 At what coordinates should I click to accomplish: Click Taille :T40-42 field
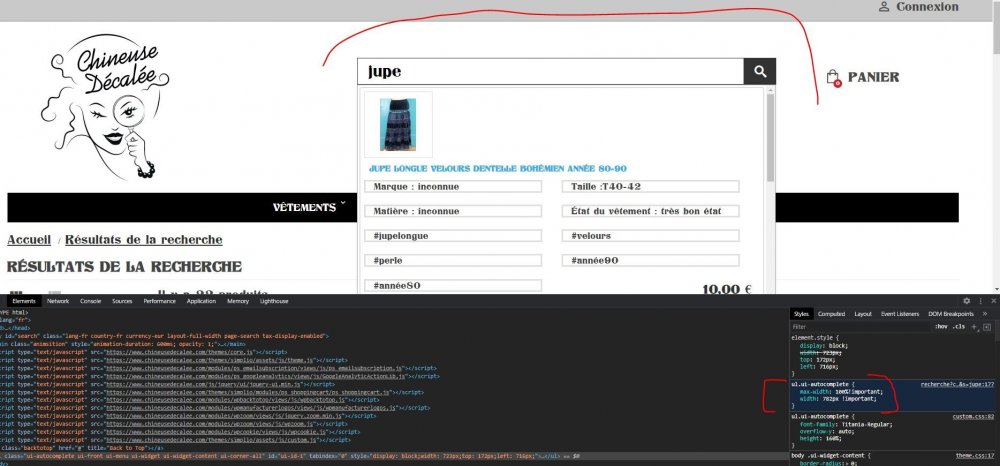651,187
